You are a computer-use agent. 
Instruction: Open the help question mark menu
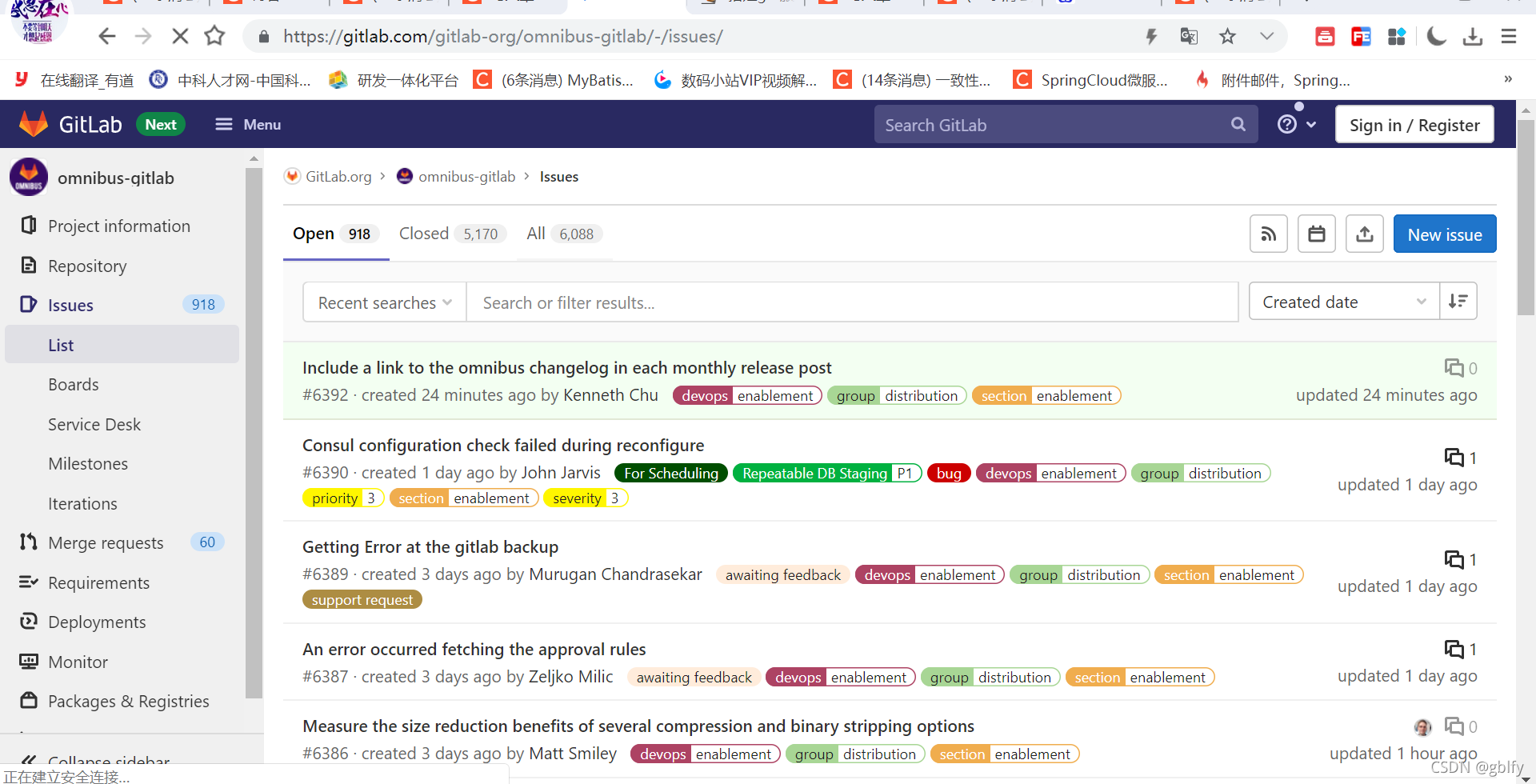pyautogui.click(x=1297, y=124)
